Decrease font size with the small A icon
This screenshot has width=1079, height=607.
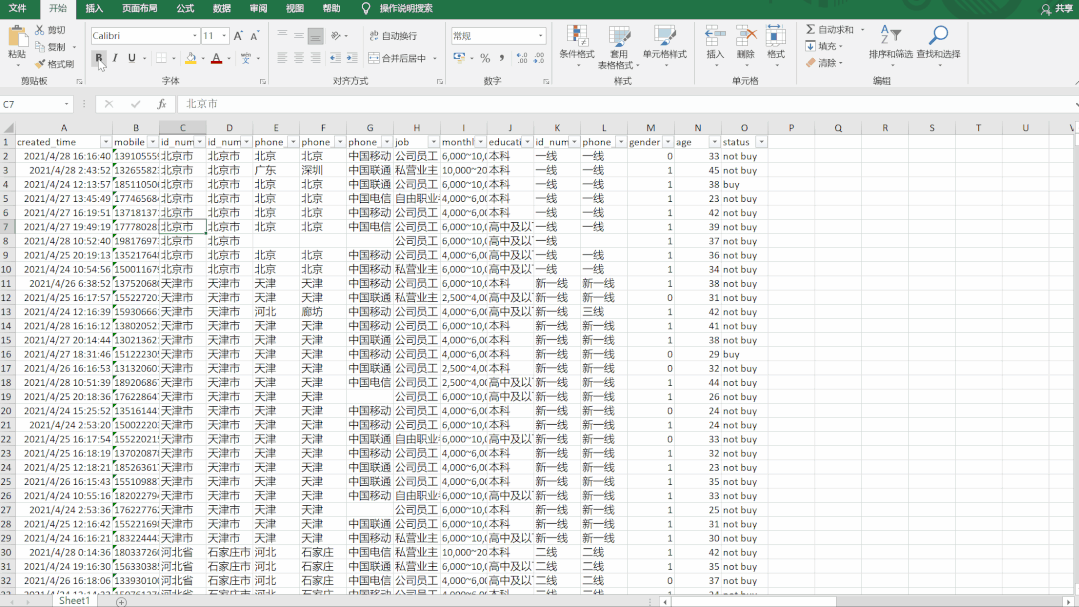coord(255,36)
